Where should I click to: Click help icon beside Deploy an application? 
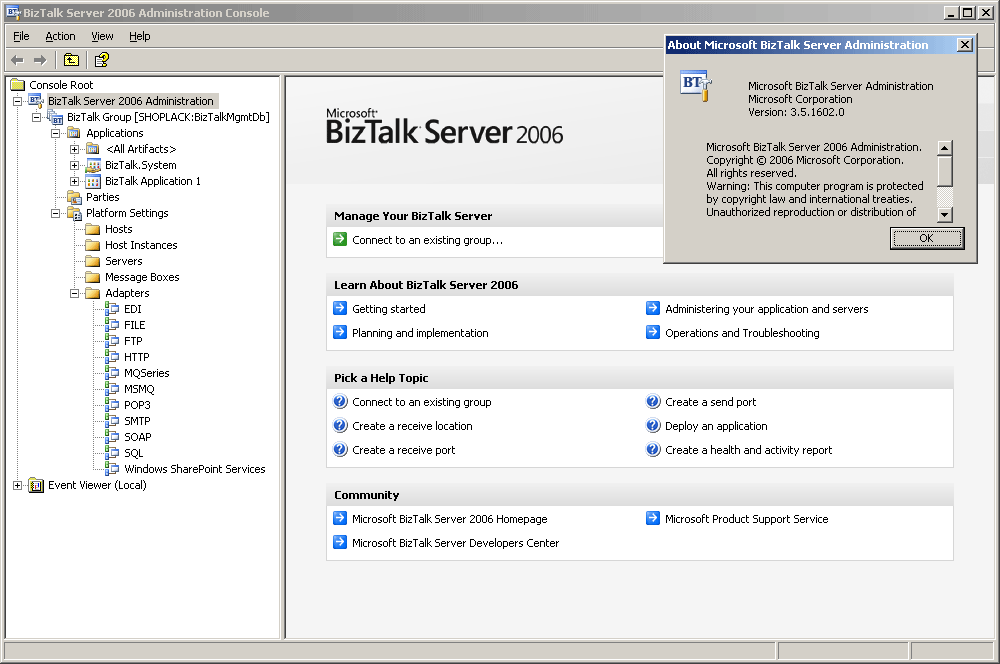(x=653, y=425)
